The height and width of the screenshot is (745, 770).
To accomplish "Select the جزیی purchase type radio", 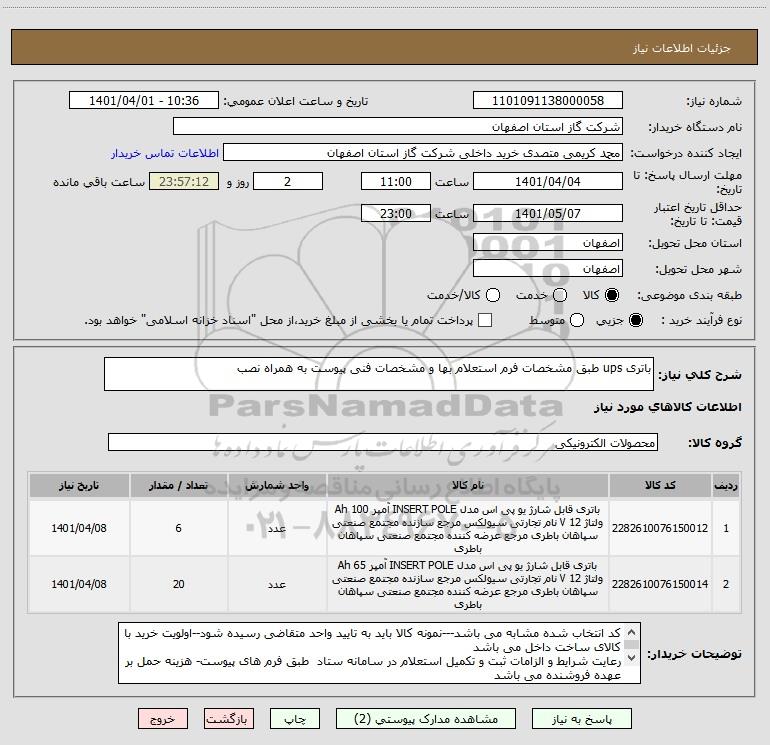I will pyautogui.click(x=635, y=320).
